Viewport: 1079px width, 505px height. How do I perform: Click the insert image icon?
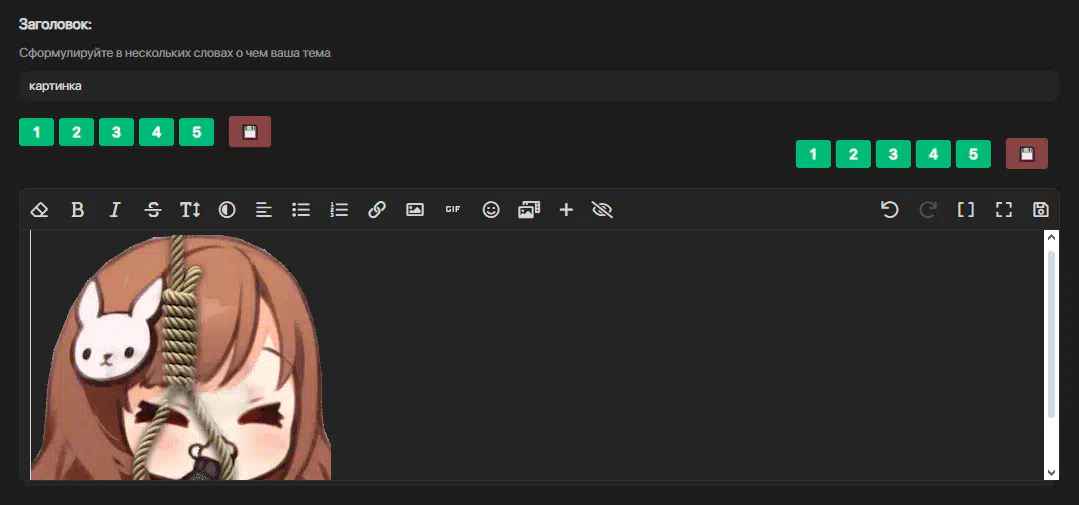coord(415,210)
